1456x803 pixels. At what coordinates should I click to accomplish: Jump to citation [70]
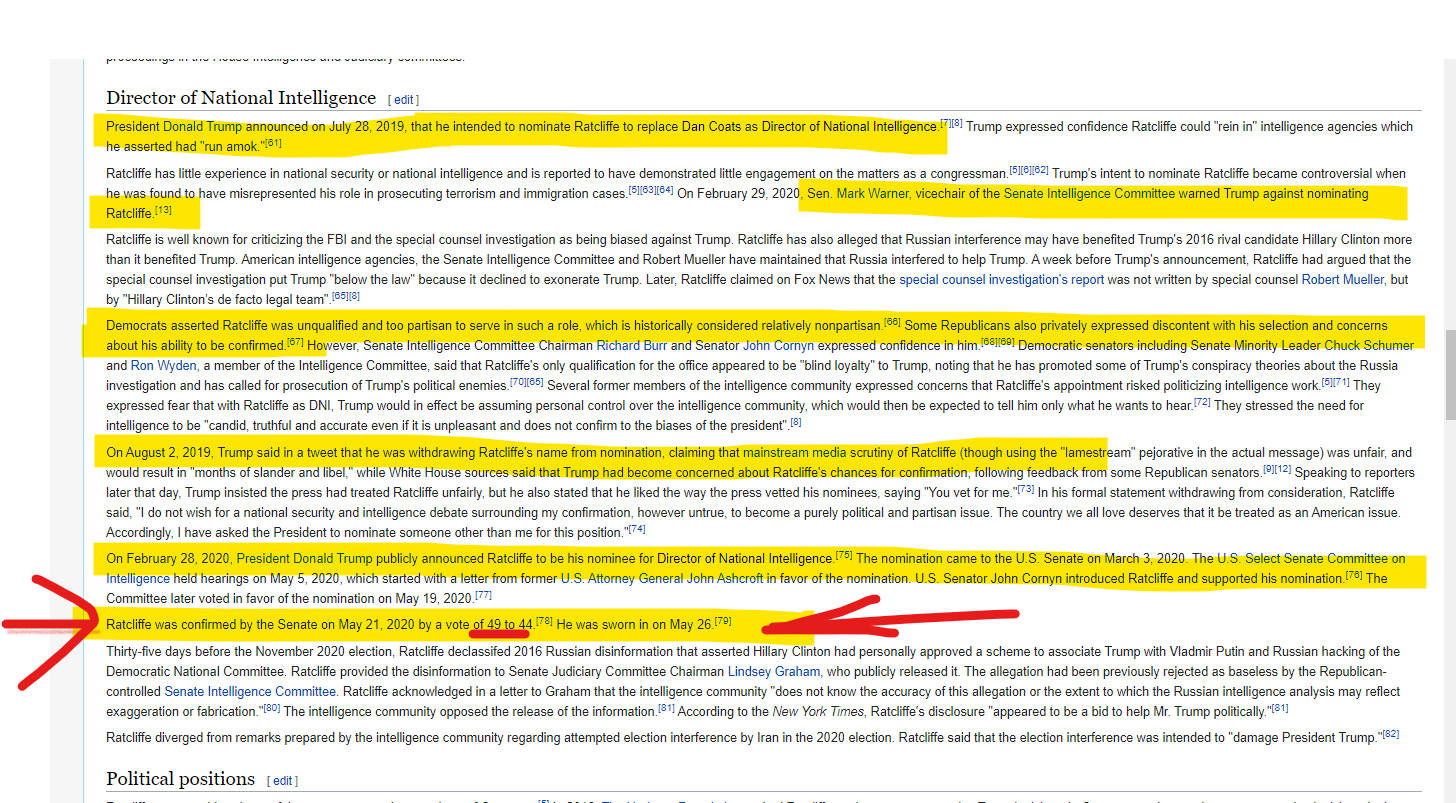point(519,382)
